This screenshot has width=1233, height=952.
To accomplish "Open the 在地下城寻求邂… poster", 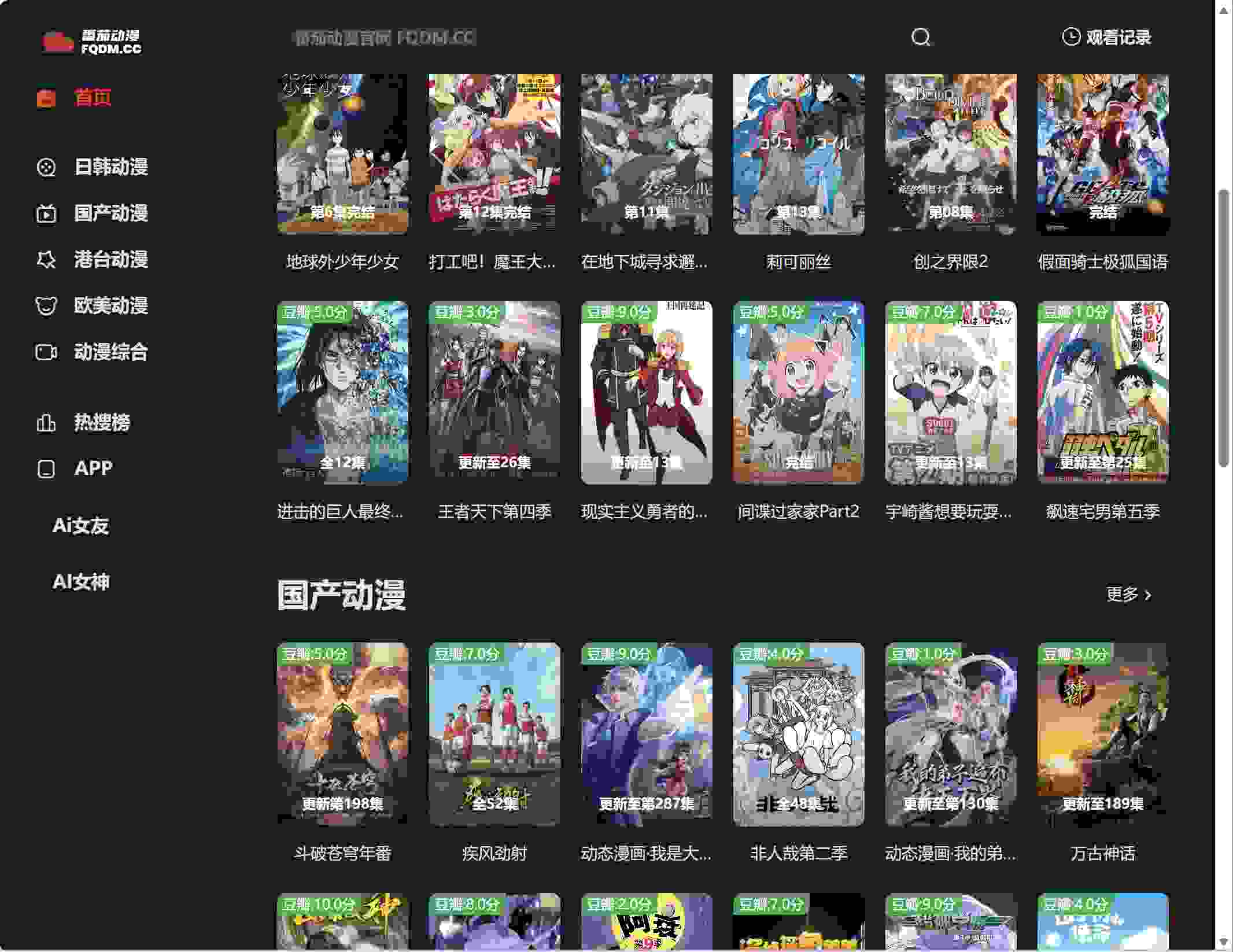I will coord(647,154).
